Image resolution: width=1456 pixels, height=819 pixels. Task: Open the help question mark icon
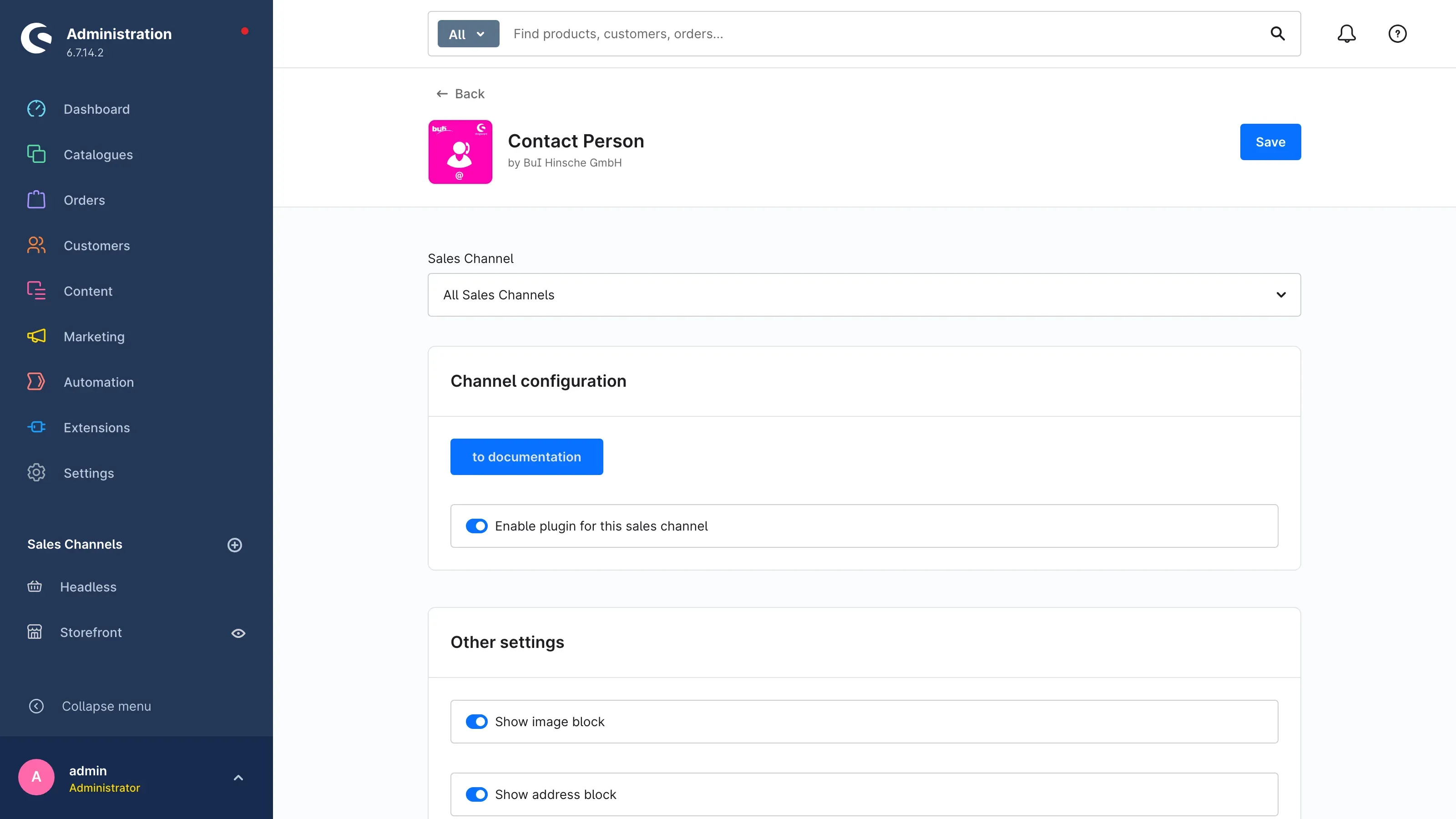coord(1397,34)
